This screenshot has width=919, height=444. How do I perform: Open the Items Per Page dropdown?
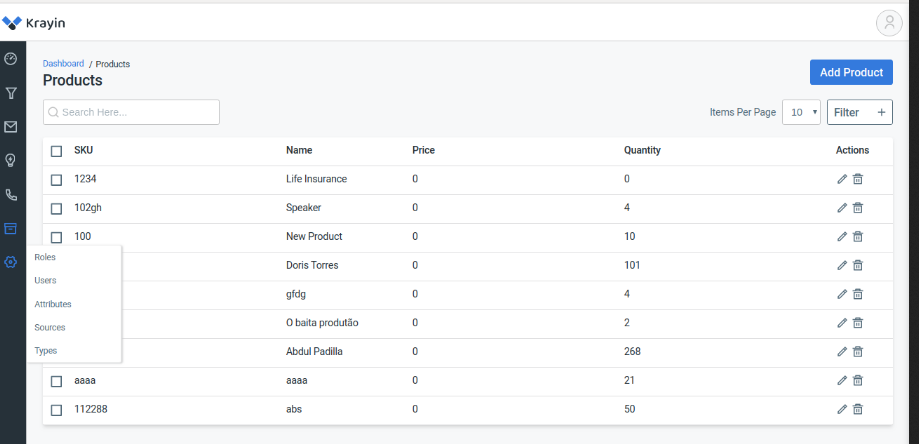tap(801, 112)
